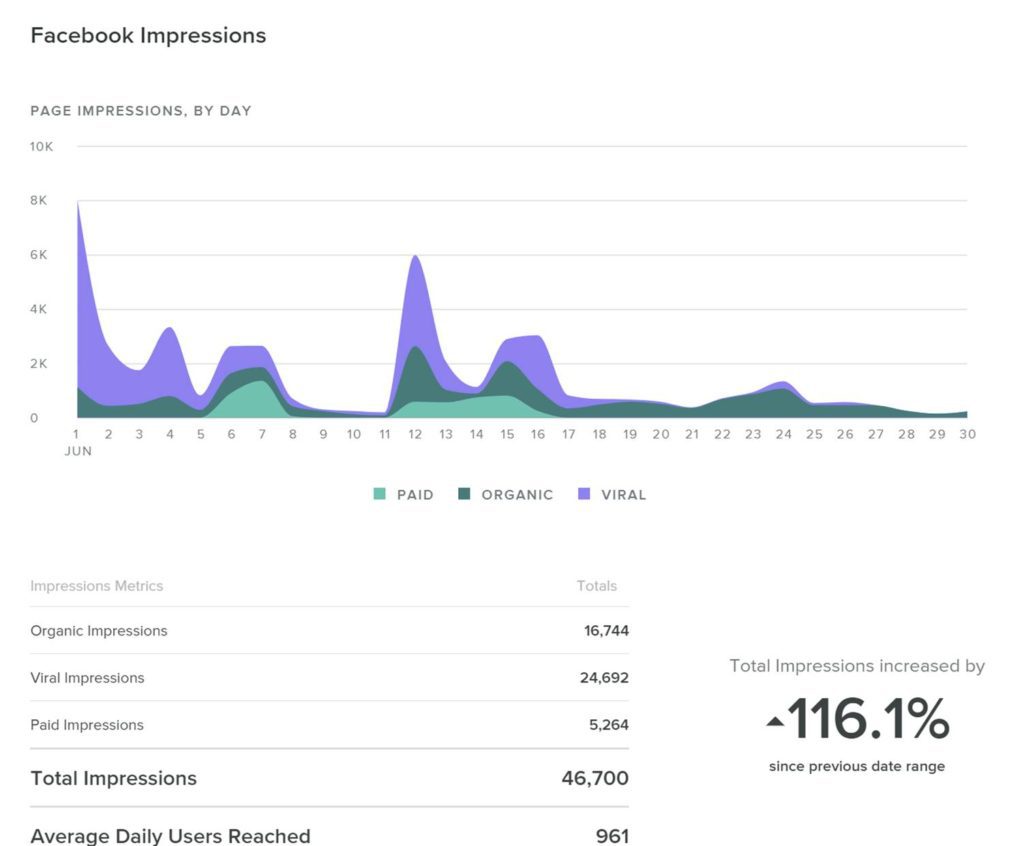
Task: Click the Facebook Impressions heading
Action: 148,35
